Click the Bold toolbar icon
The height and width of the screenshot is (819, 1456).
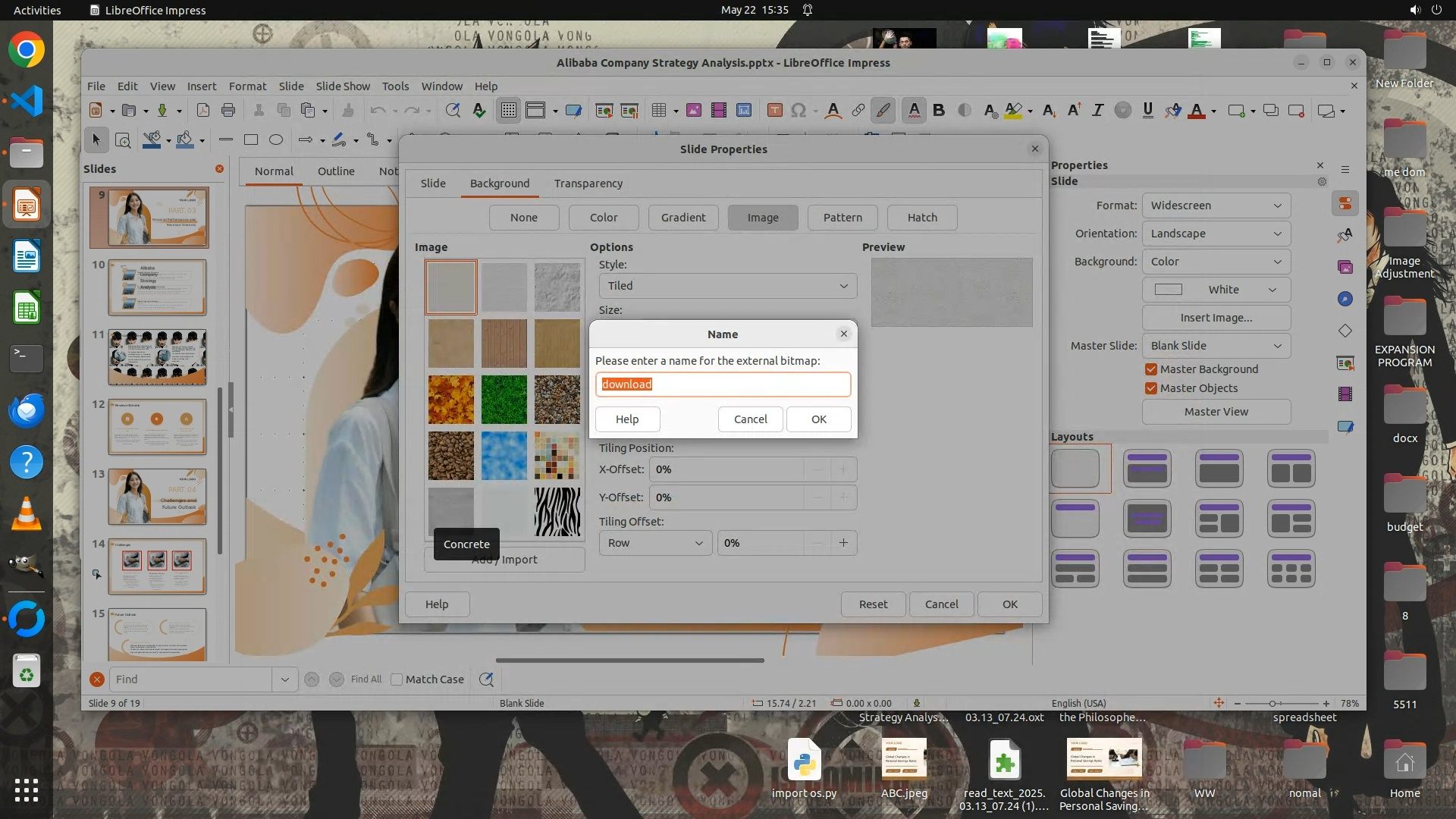coord(939,111)
